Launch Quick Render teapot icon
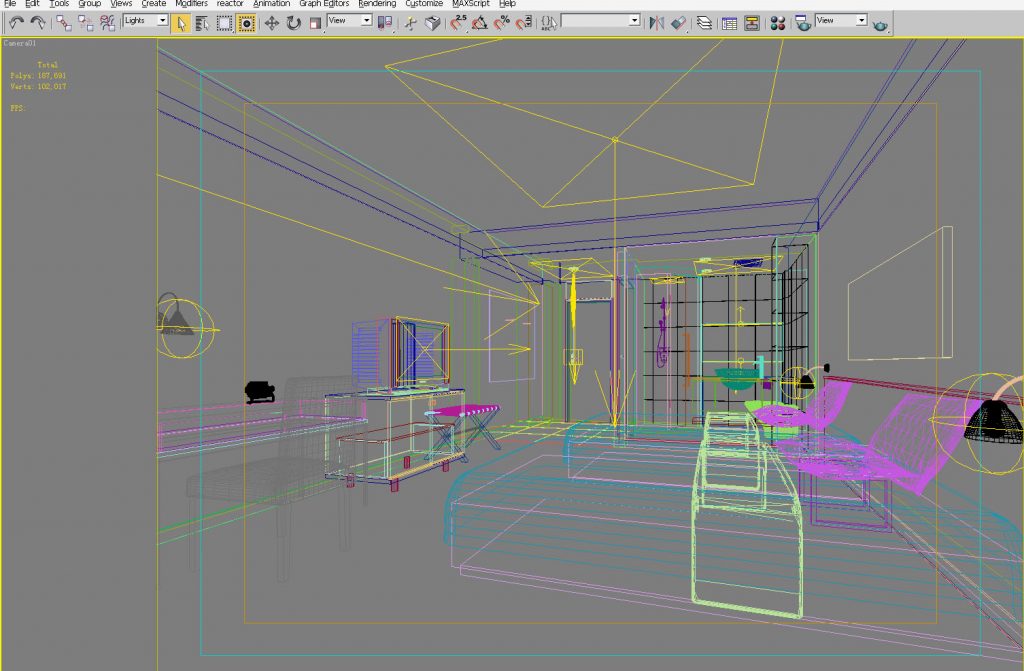This screenshot has height=671, width=1024. (880, 22)
